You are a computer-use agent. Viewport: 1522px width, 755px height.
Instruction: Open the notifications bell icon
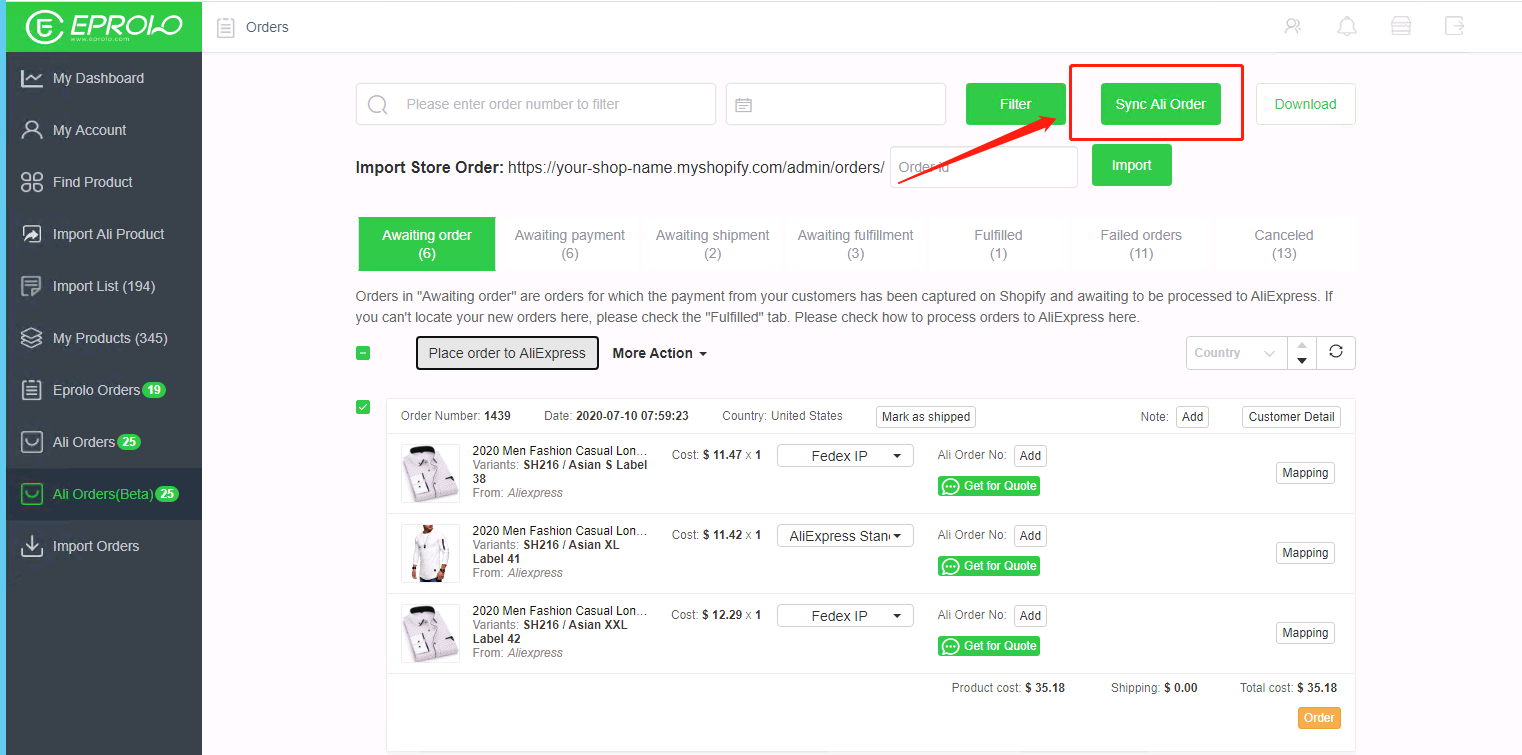click(1347, 26)
